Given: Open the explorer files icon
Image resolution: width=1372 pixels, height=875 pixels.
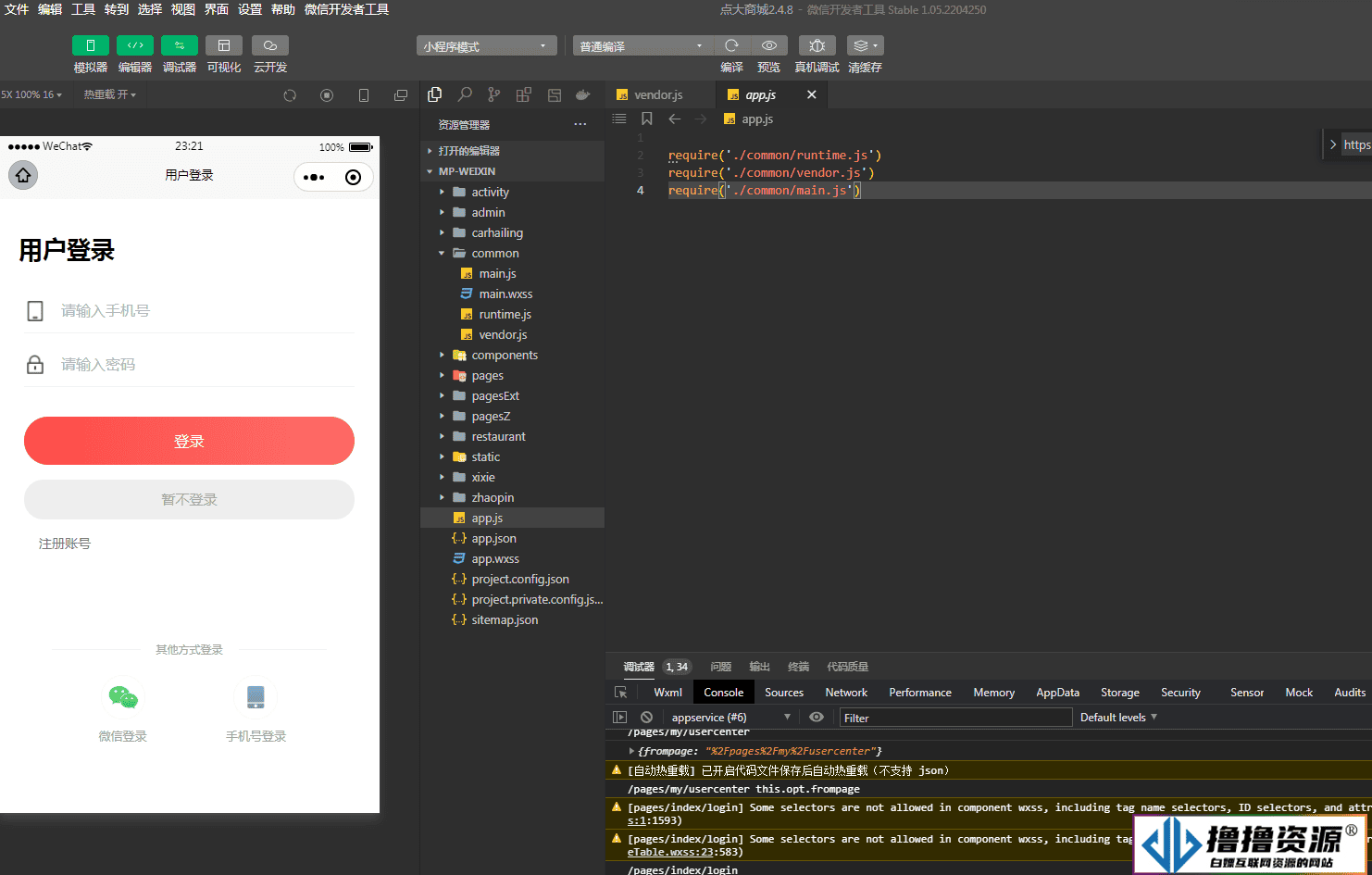Looking at the screenshot, I should coord(435,94).
